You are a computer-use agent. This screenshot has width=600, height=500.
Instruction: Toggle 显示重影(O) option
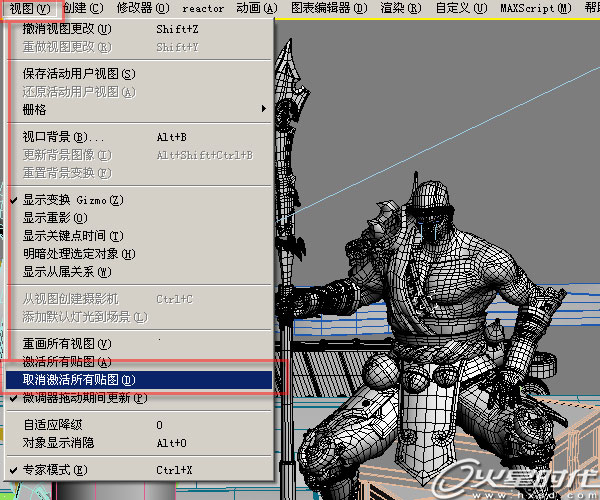click(x=139, y=218)
